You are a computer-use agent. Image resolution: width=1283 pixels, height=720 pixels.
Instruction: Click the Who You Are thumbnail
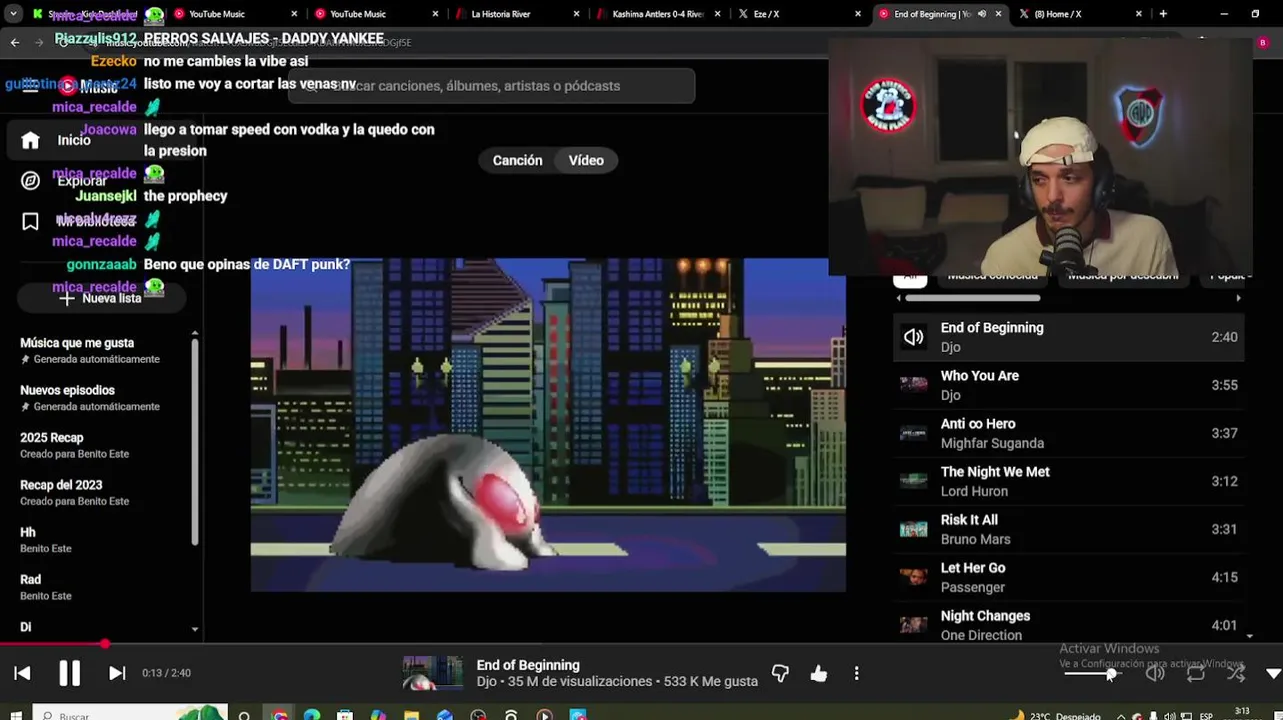pos(913,385)
